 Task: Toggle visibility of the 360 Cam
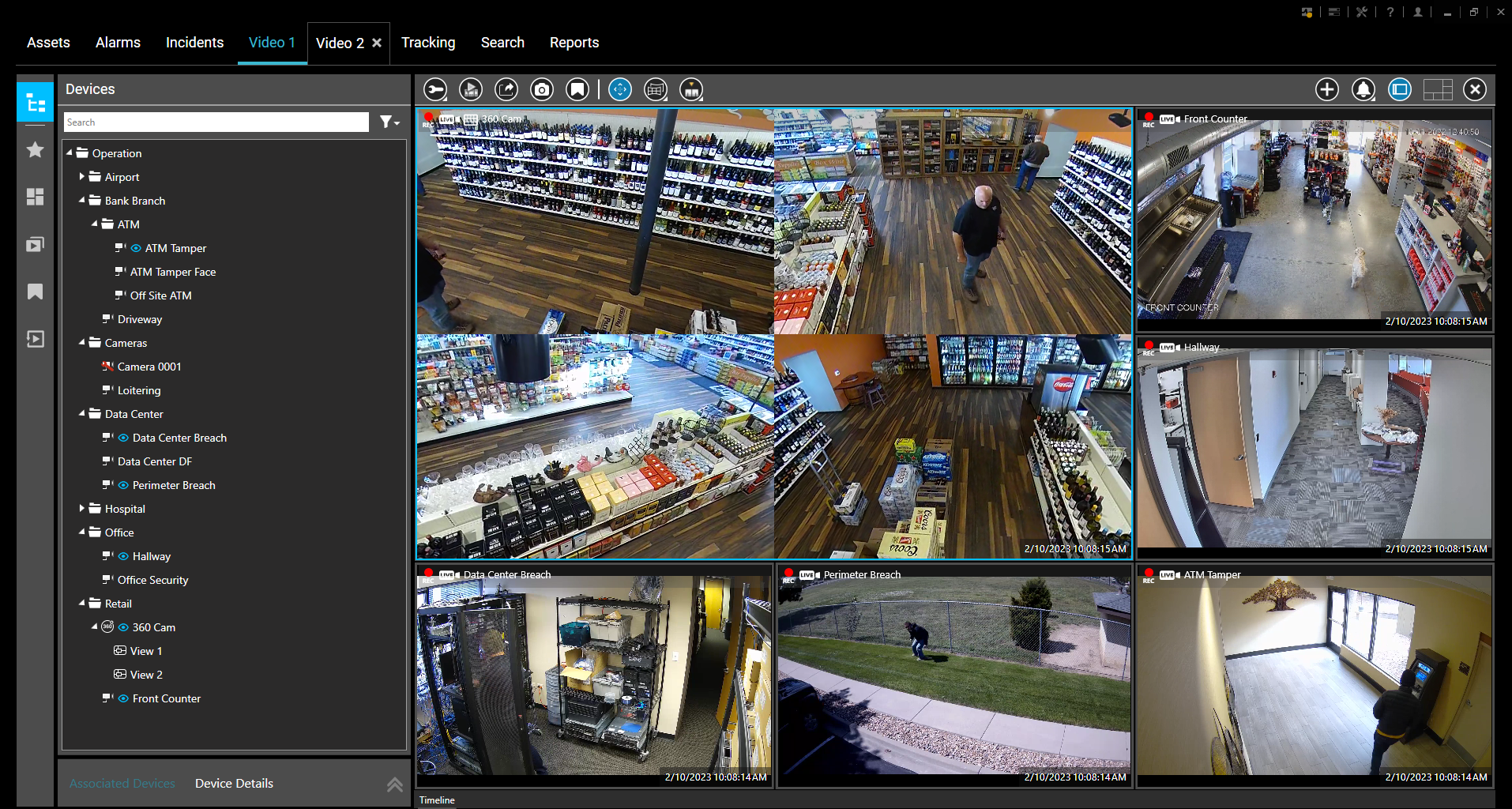123,627
